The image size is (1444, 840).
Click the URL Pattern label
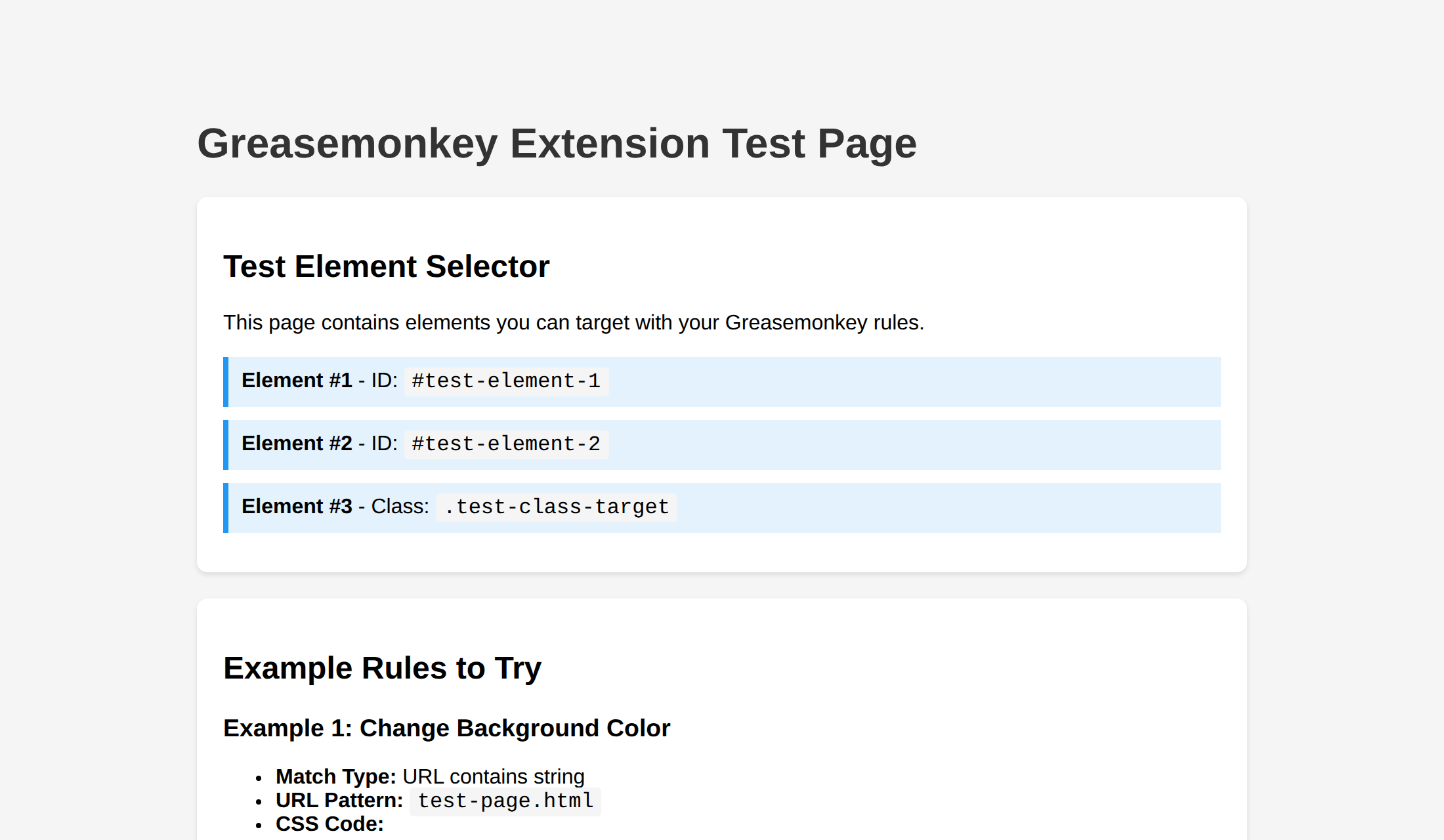[339, 801]
